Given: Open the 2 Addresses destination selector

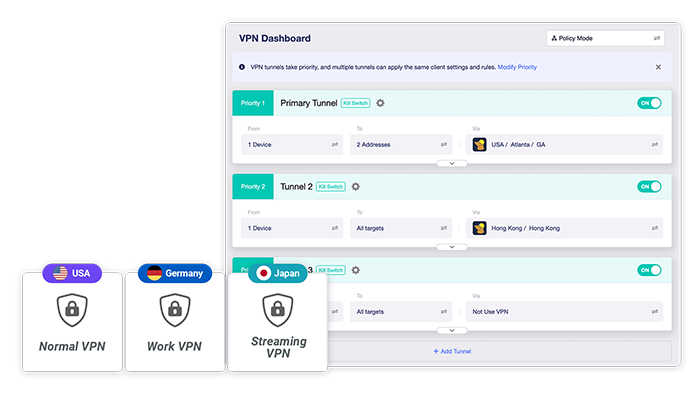Looking at the screenshot, I should (401, 145).
